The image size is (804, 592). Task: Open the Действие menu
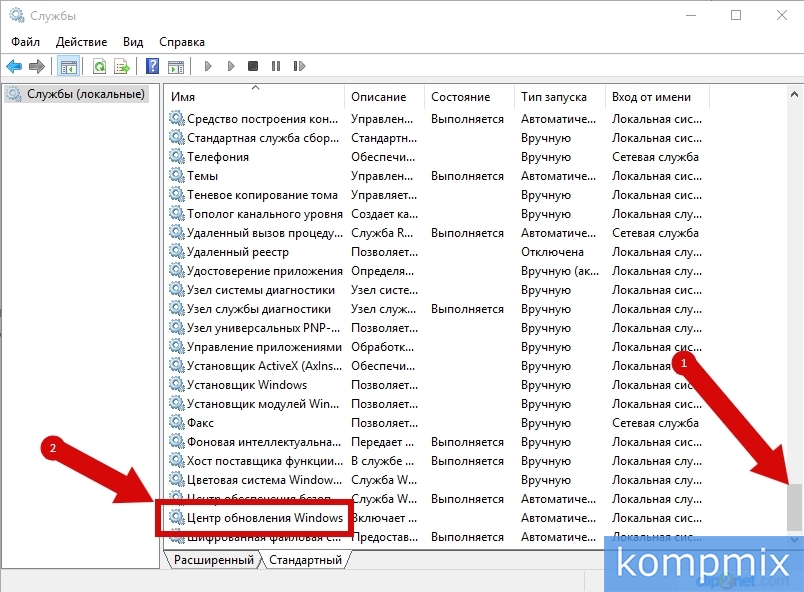pyautogui.click(x=81, y=42)
